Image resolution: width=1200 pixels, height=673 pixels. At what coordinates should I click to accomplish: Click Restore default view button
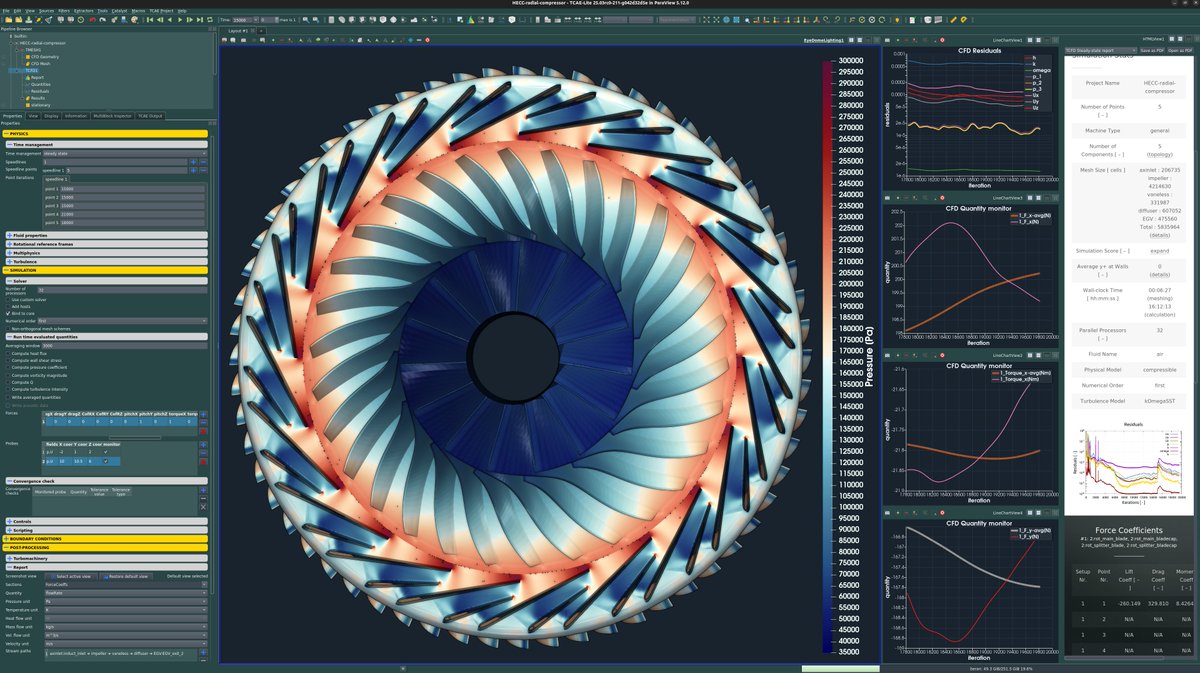tap(126, 576)
